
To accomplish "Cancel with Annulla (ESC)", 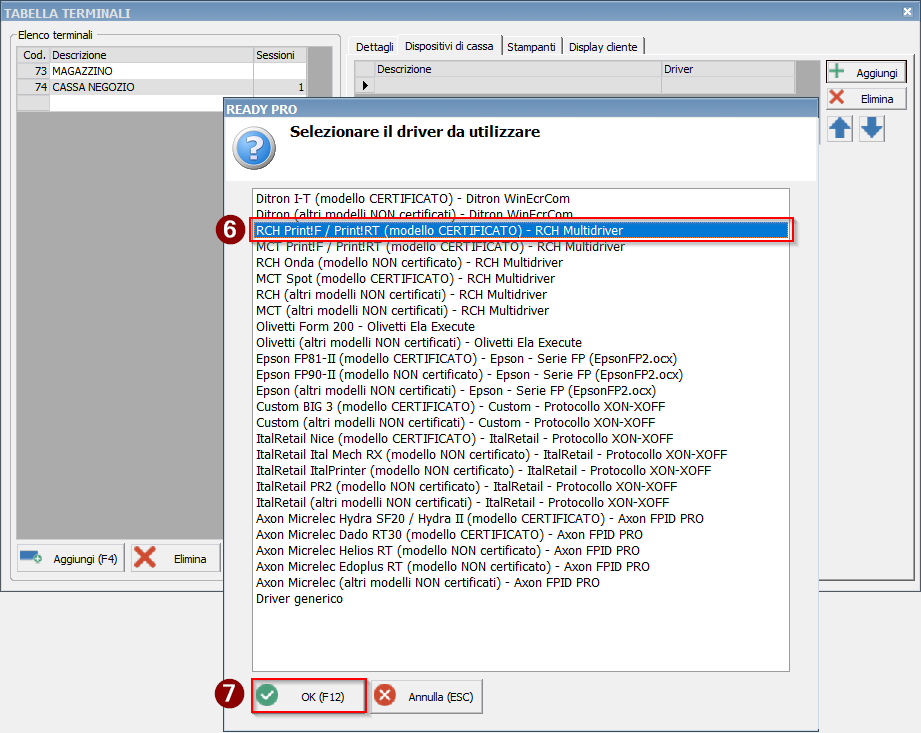I will (x=427, y=697).
